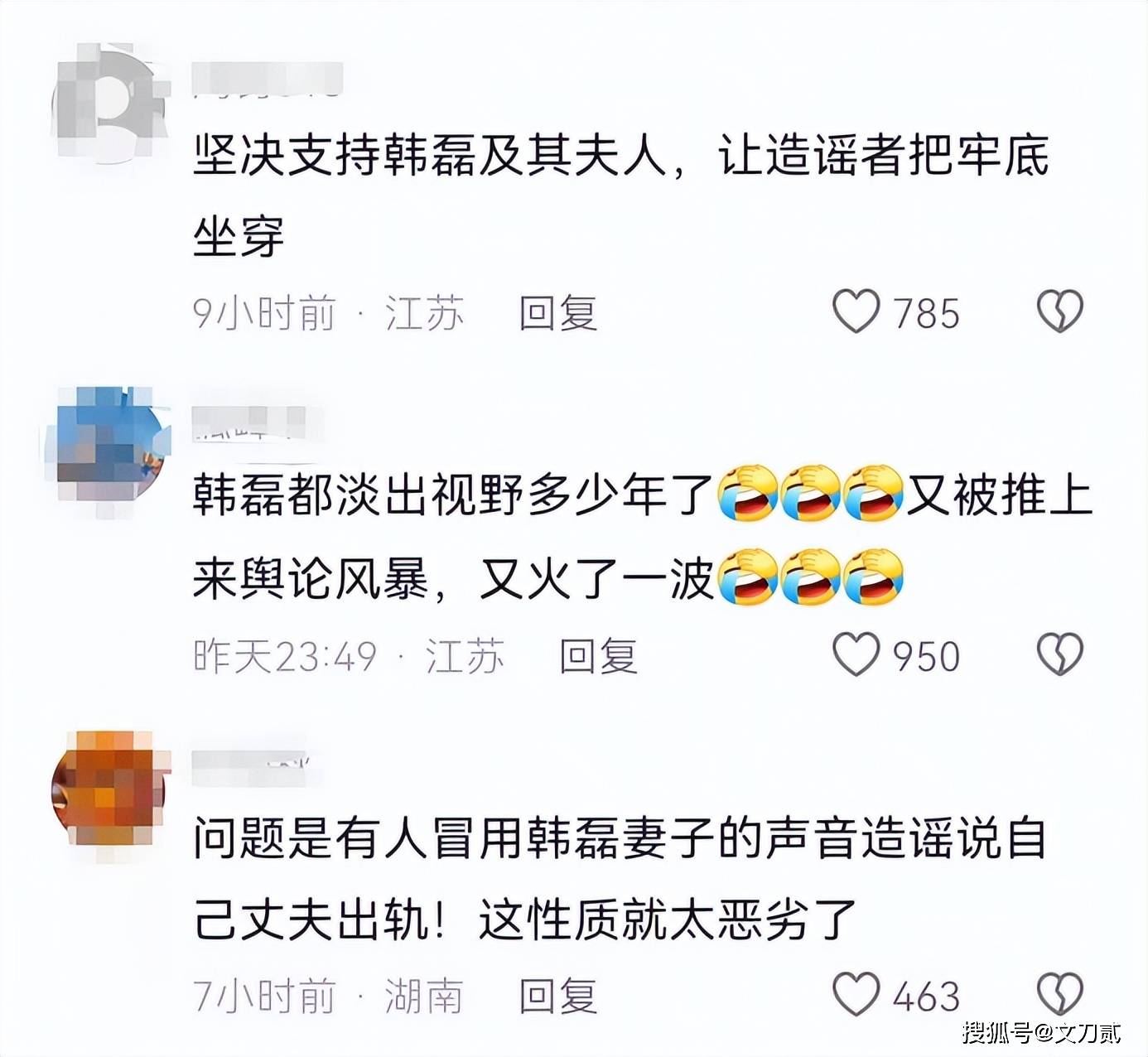This screenshot has width=1148, height=1057.
Task: Dislike the comment posted 昨天23:49
Action: coord(1060,654)
